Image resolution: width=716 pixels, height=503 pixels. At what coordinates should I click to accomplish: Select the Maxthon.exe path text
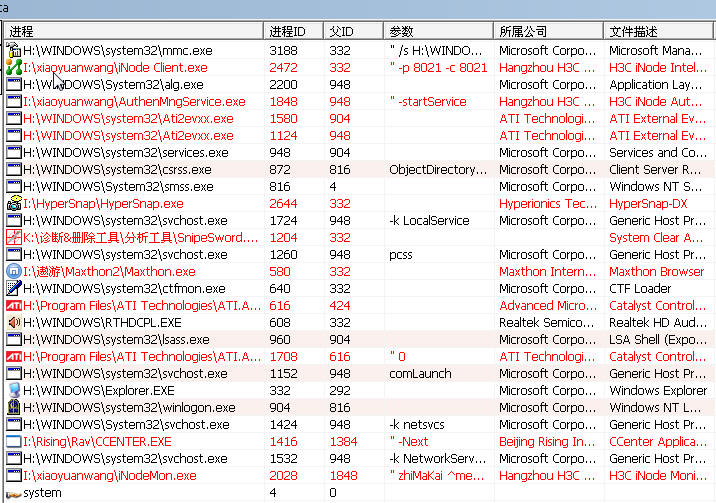coord(109,272)
